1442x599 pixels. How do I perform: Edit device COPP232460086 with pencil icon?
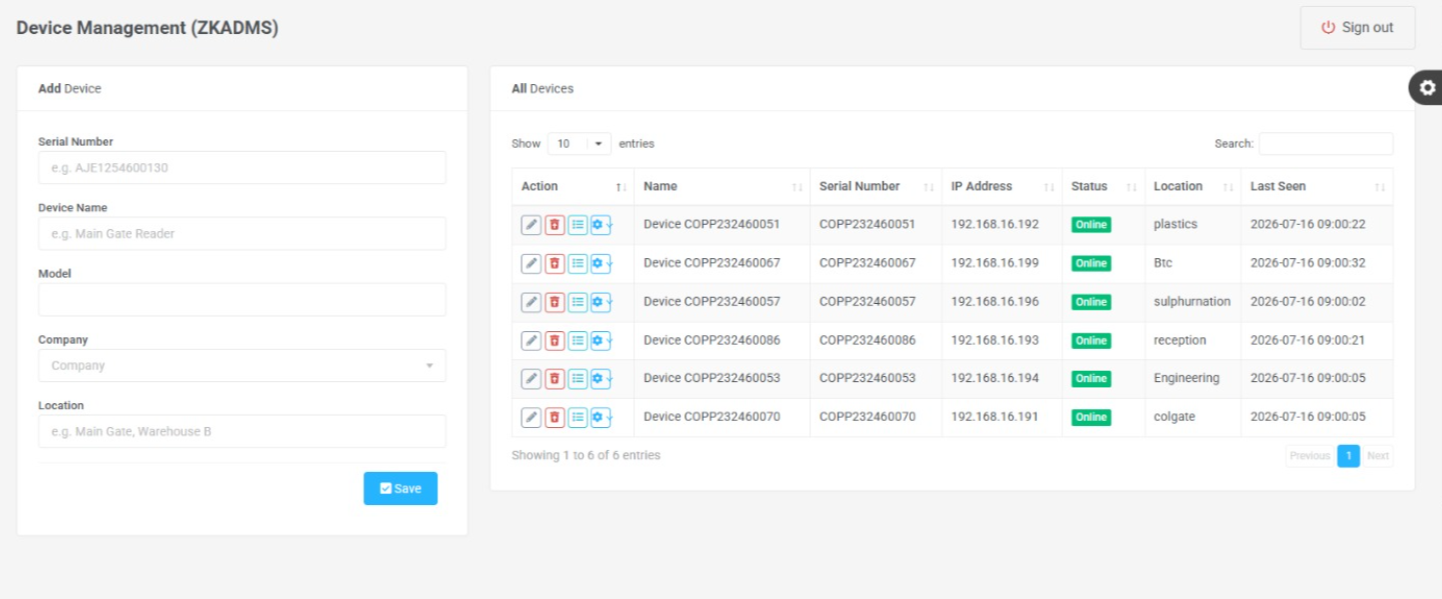click(531, 340)
